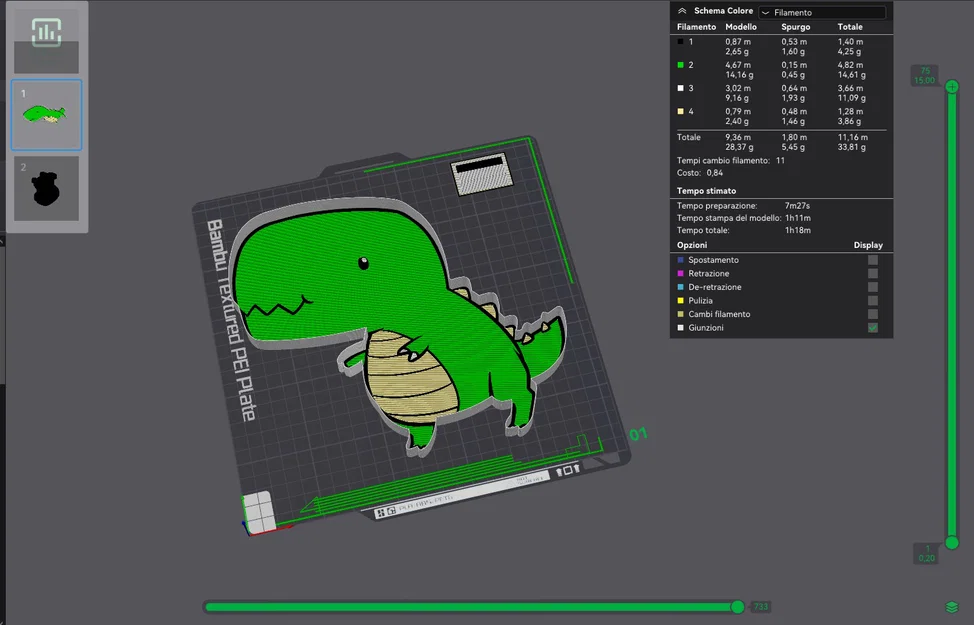Click the '3,86 g' total weight for filament 4

[x=850, y=121]
